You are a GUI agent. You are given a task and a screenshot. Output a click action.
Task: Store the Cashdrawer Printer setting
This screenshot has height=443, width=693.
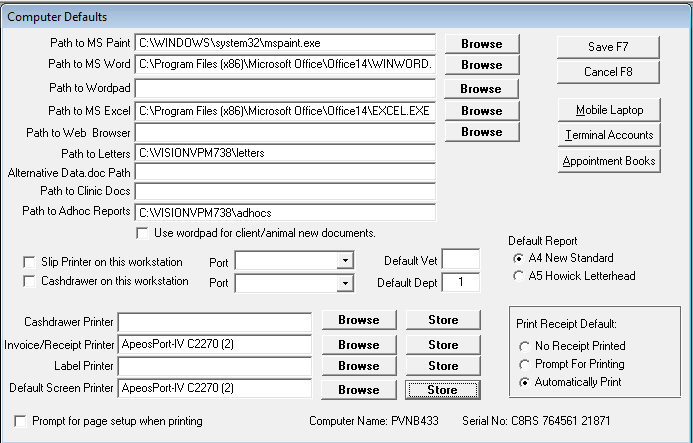point(443,320)
